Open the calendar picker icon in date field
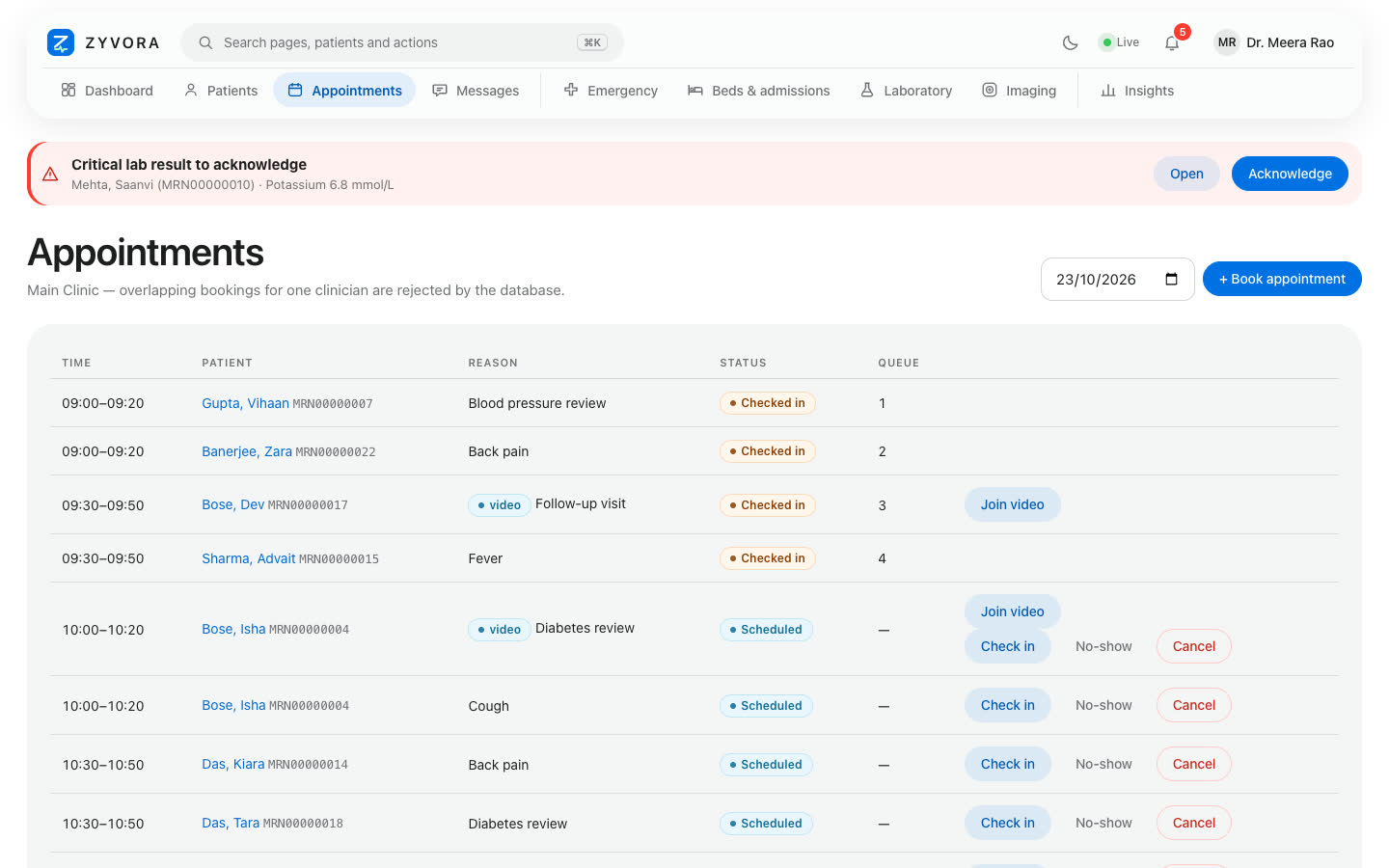The height and width of the screenshot is (868, 1389). point(1172,280)
